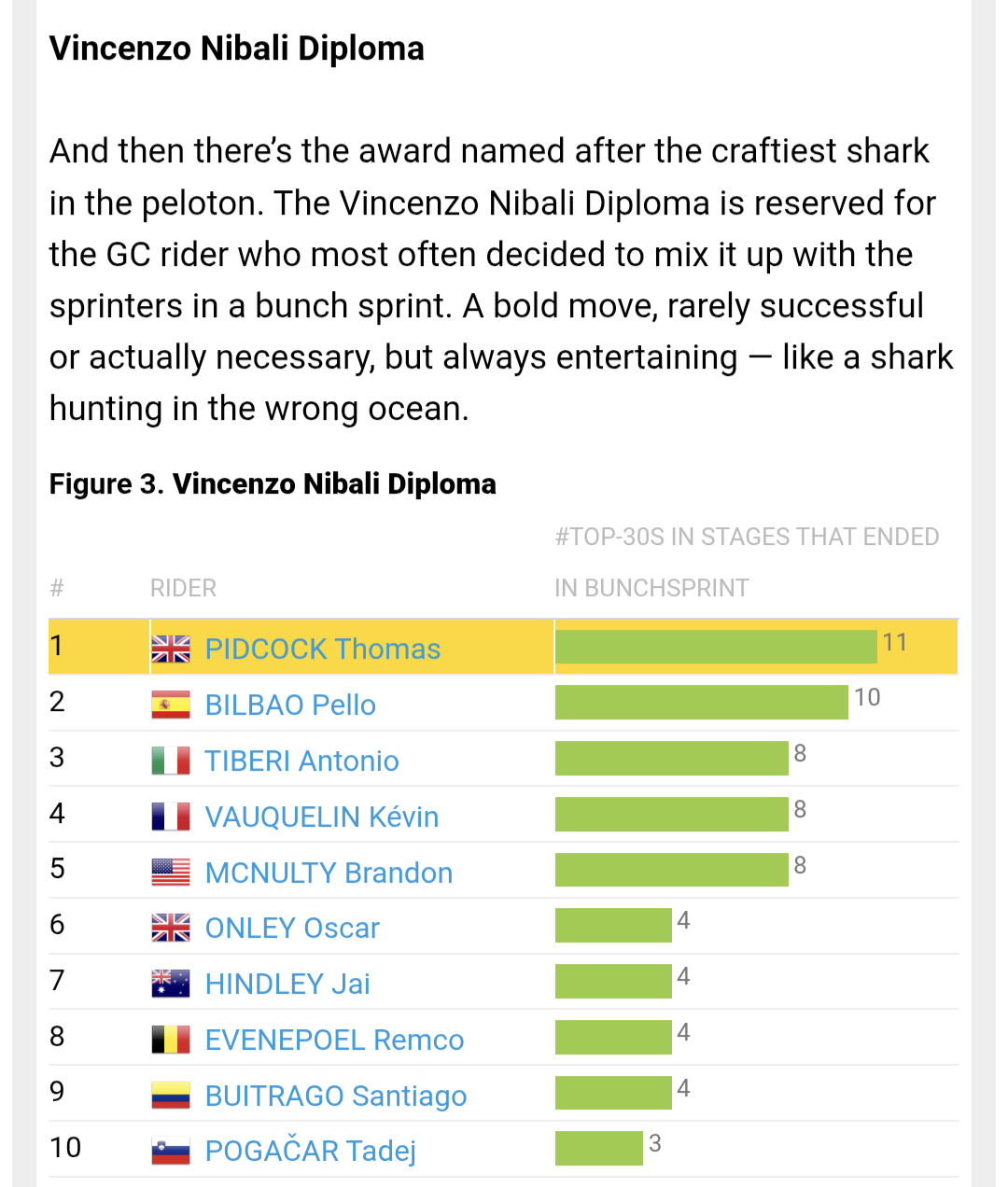Open VAUQUELIN Kévin rider link
This screenshot has width=1008, height=1187.
321,817
